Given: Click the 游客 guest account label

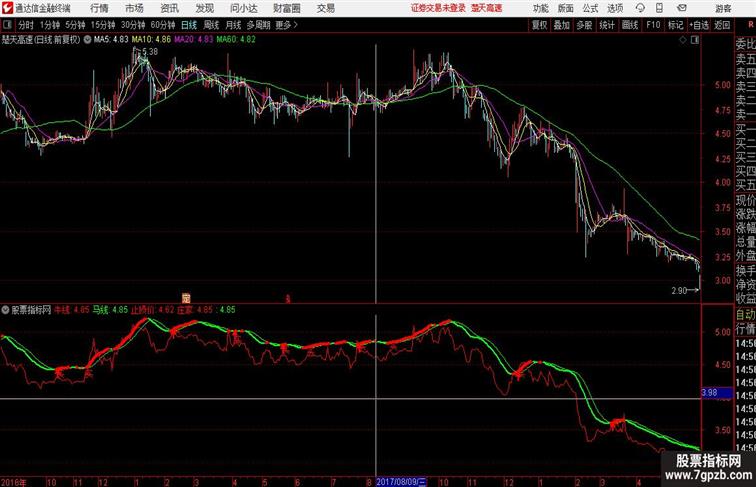Looking at the screenshot, I should click(723, 8).
